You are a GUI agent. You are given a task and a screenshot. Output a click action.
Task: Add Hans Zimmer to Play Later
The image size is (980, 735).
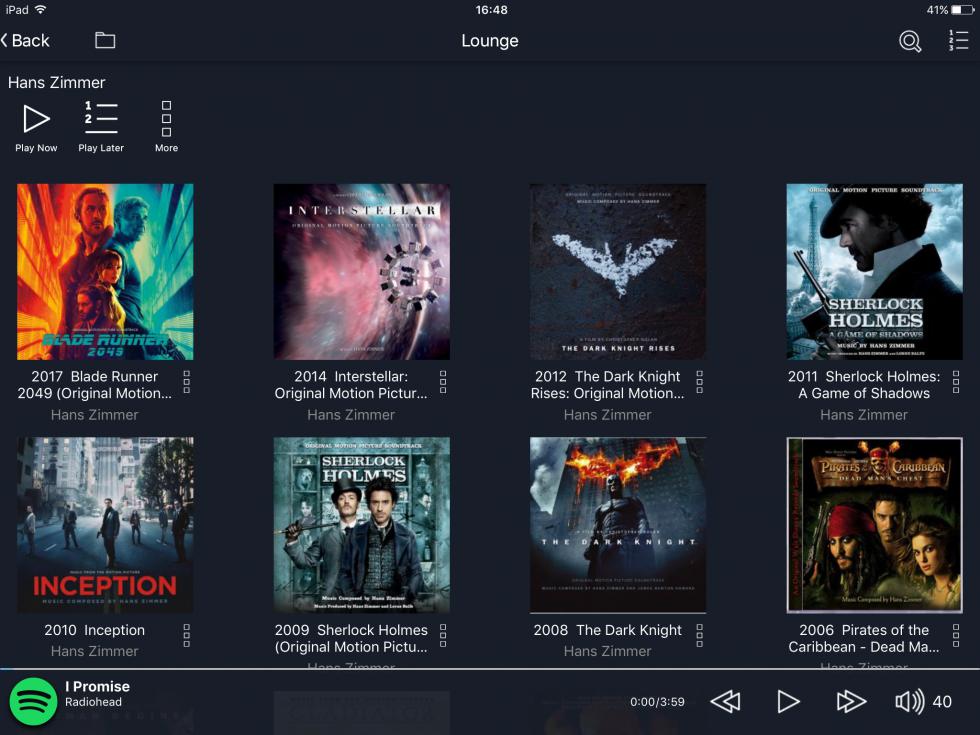point(101,127)
